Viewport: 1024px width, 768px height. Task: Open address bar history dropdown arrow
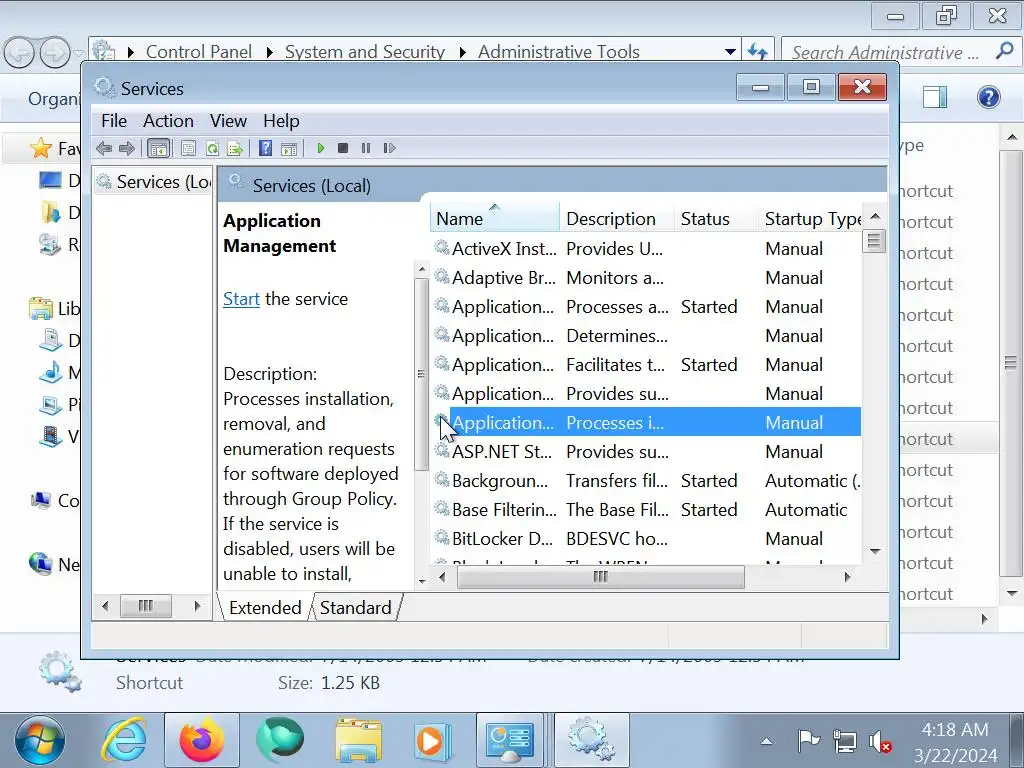click(x=730, y=52)
